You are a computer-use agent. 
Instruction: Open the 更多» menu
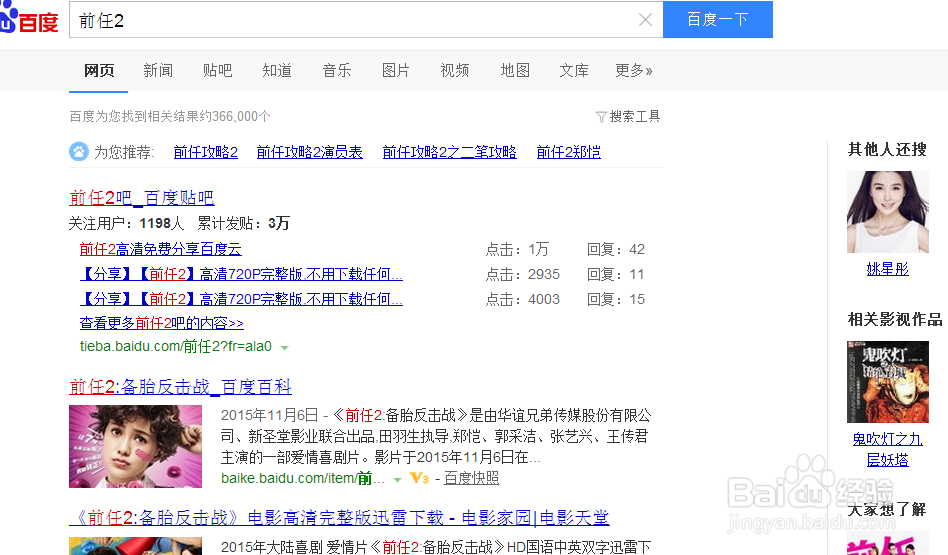pyautogui.click(x=634, y=71)
